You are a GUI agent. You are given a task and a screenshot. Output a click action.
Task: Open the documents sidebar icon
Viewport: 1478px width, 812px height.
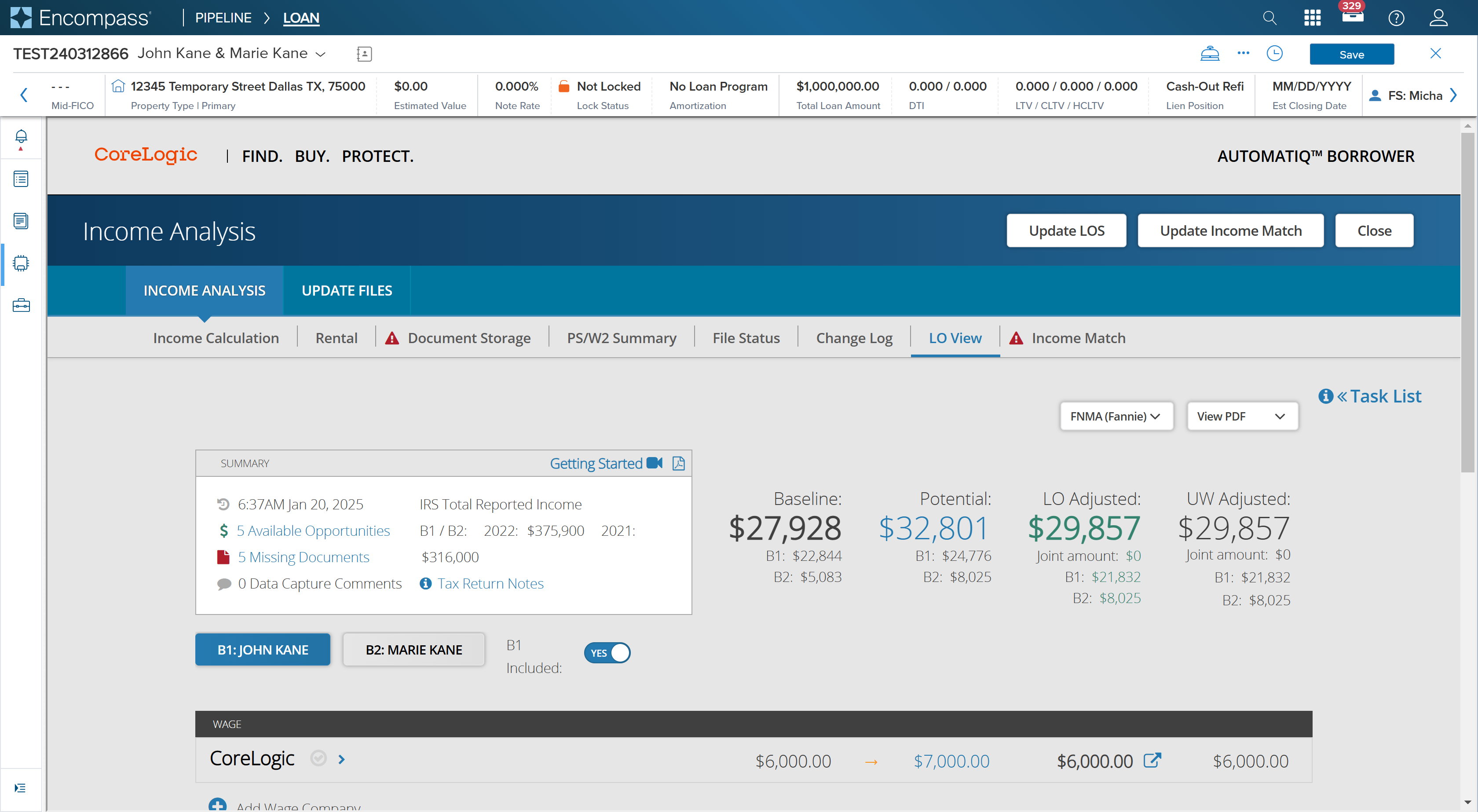click(21, 221)
